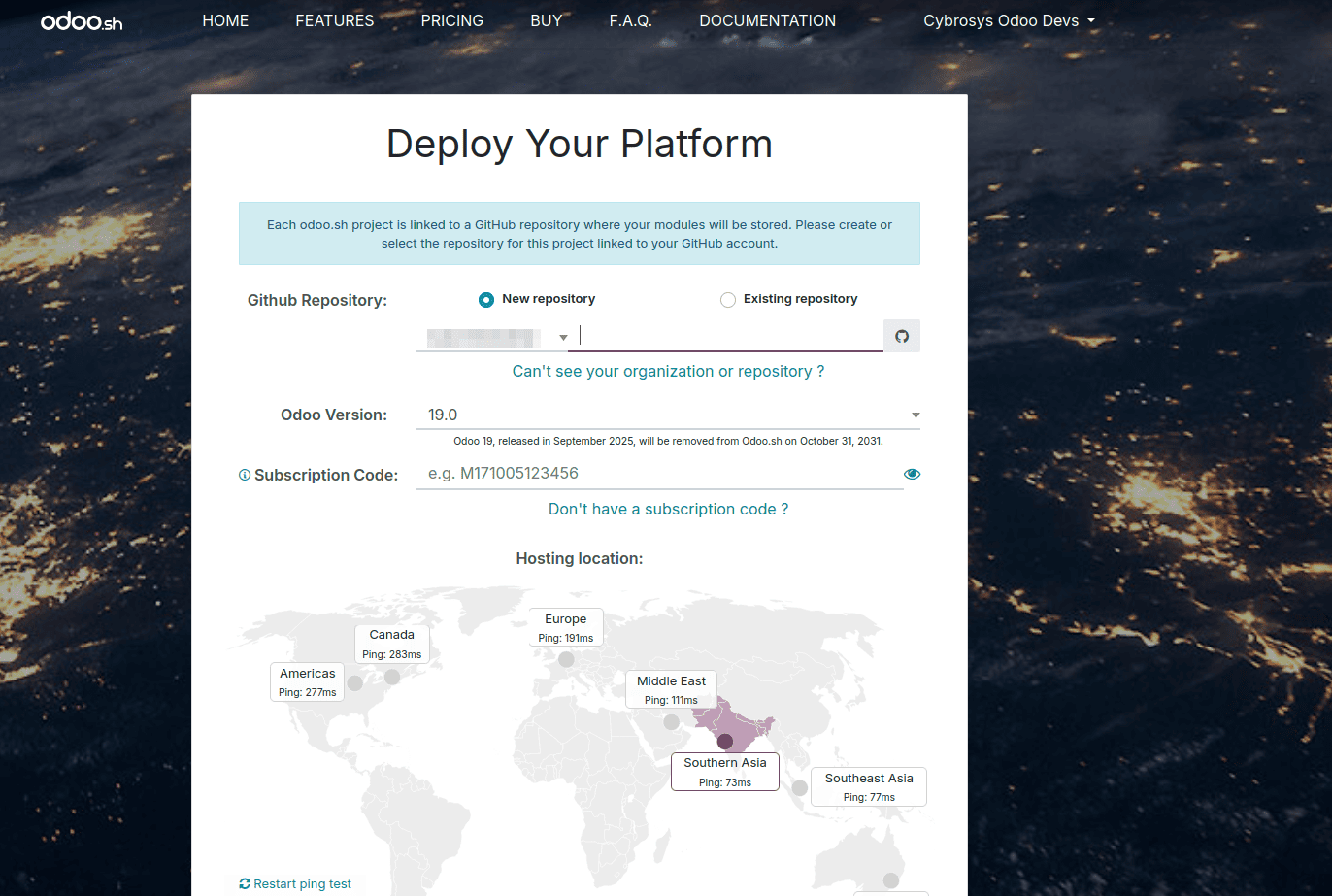1332x896 pixels.
Task: Select the Southeast Asia map marker dot
Action: (799, 788)
